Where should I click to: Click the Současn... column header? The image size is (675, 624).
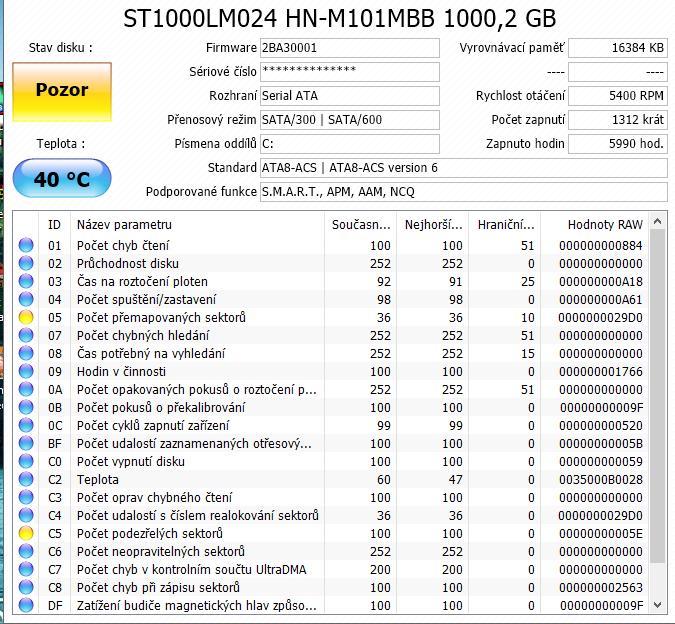coord(360,225)
